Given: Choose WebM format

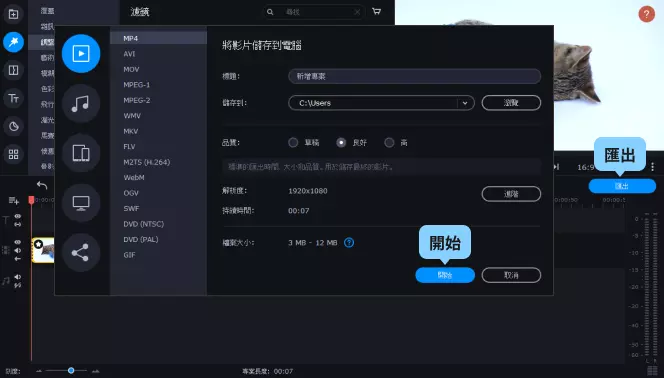Looking at the screenshot, I should click(158, 177).
